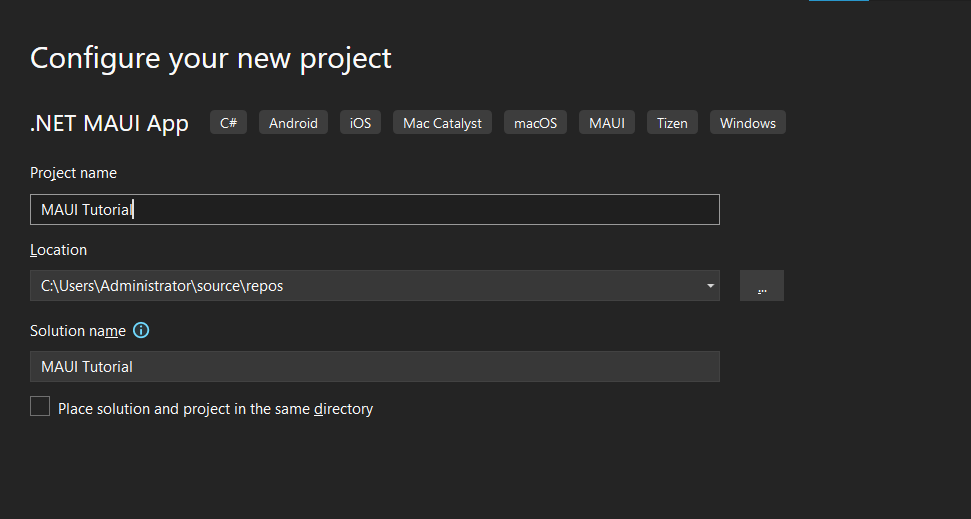
Task: Open the Location path dropdown arrow
Action: coord(710,286)
